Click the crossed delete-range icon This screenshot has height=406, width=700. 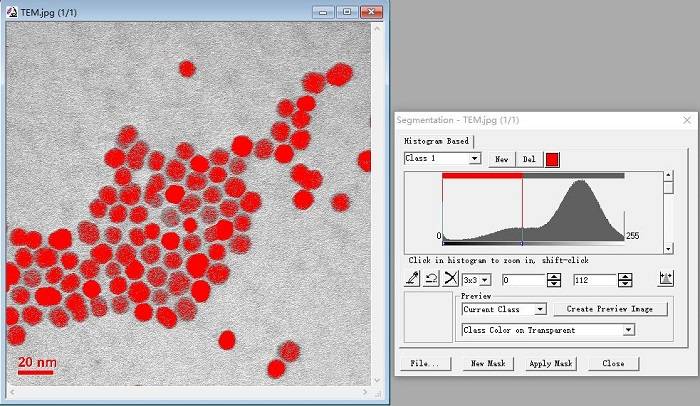[x=451, y=279]
